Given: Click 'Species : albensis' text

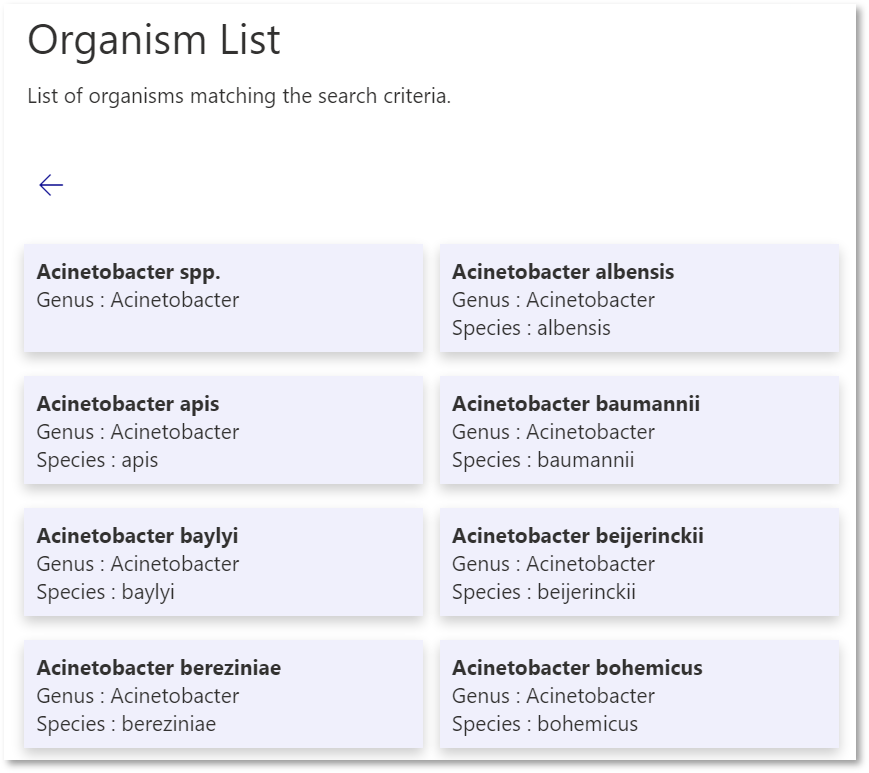Looking at the screenshot, I should coord(531,328).
